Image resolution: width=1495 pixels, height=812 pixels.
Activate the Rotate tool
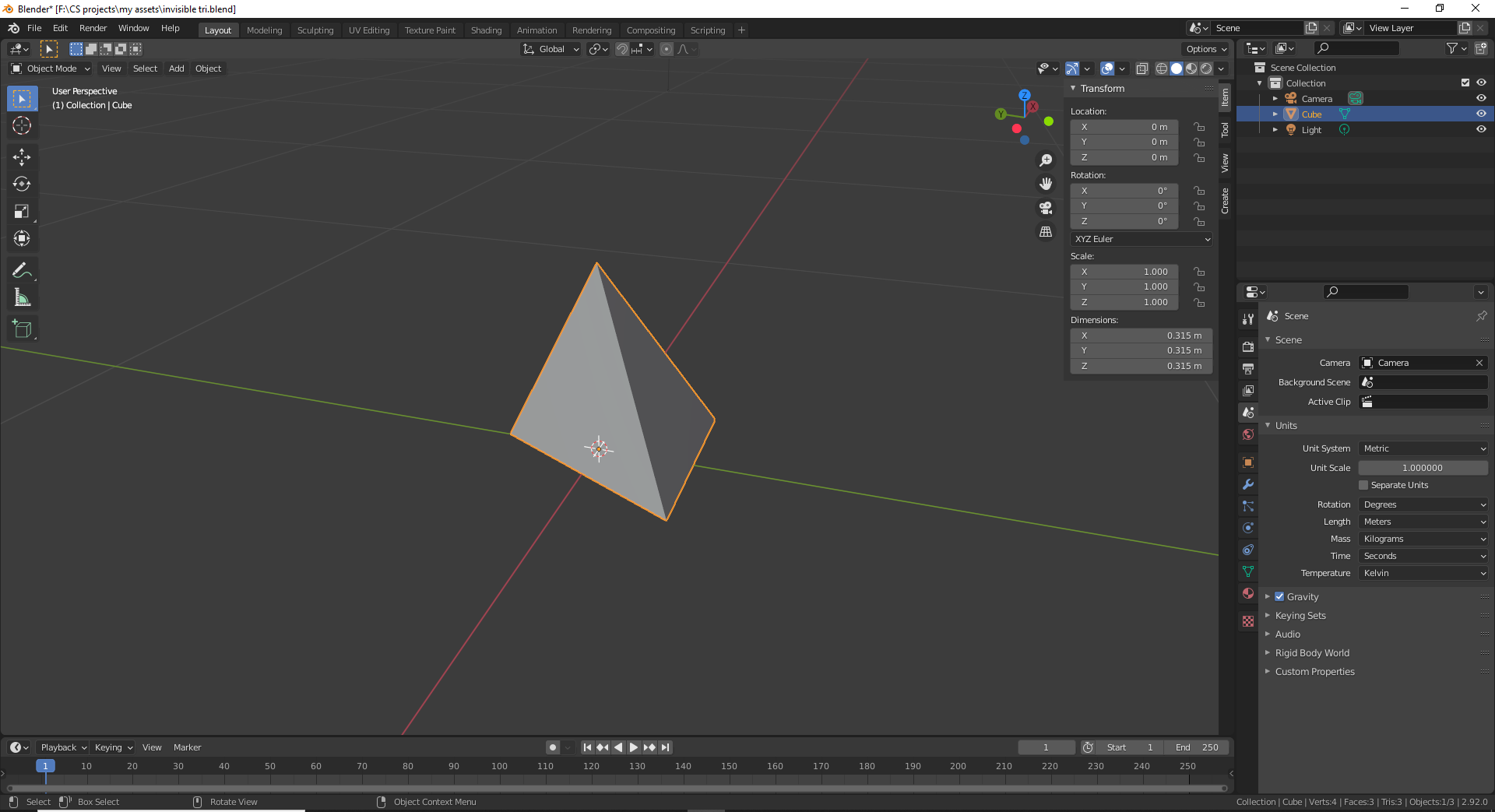(22, 185)
